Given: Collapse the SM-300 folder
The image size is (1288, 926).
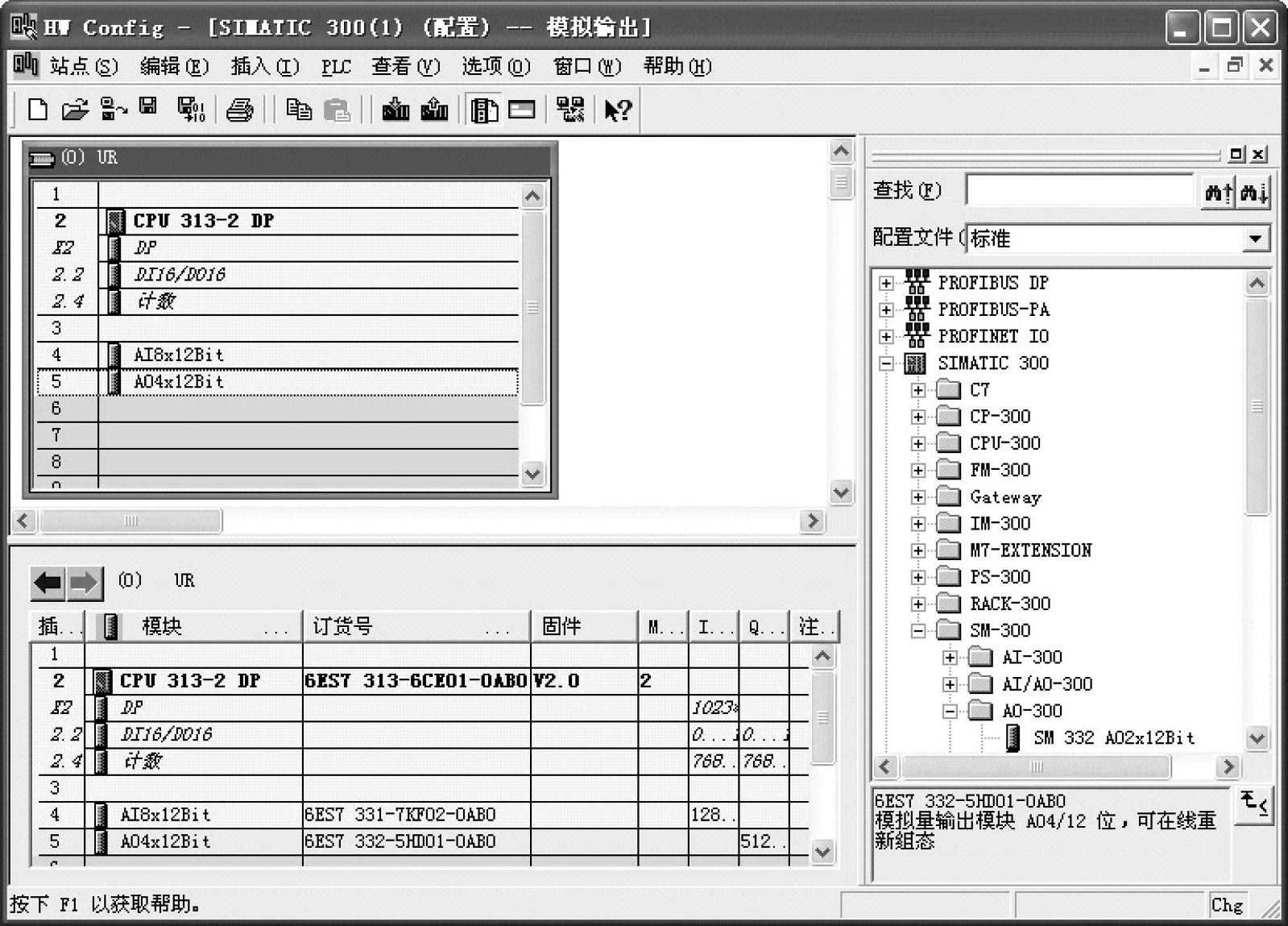Looking at the screenshot, I should point(918,631).
